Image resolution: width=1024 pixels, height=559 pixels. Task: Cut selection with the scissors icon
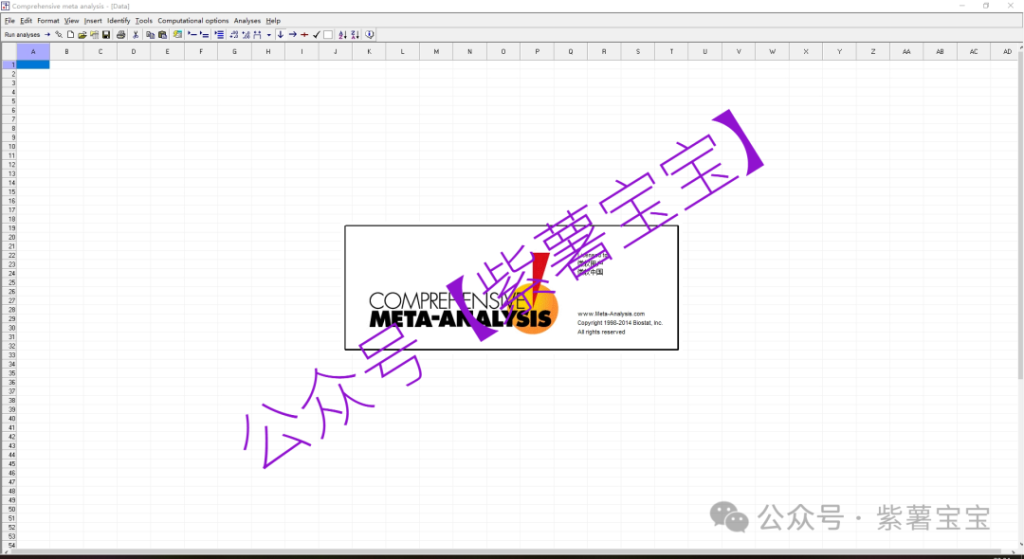click(136, 34)
